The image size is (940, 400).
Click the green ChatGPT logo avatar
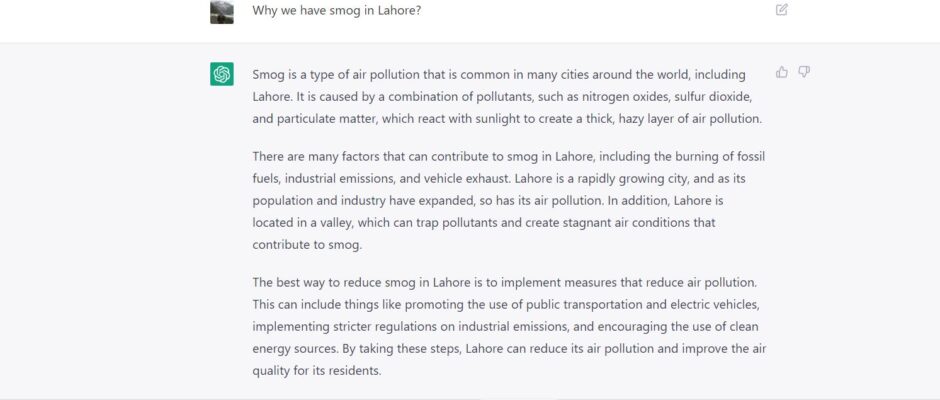click(222, 74)
